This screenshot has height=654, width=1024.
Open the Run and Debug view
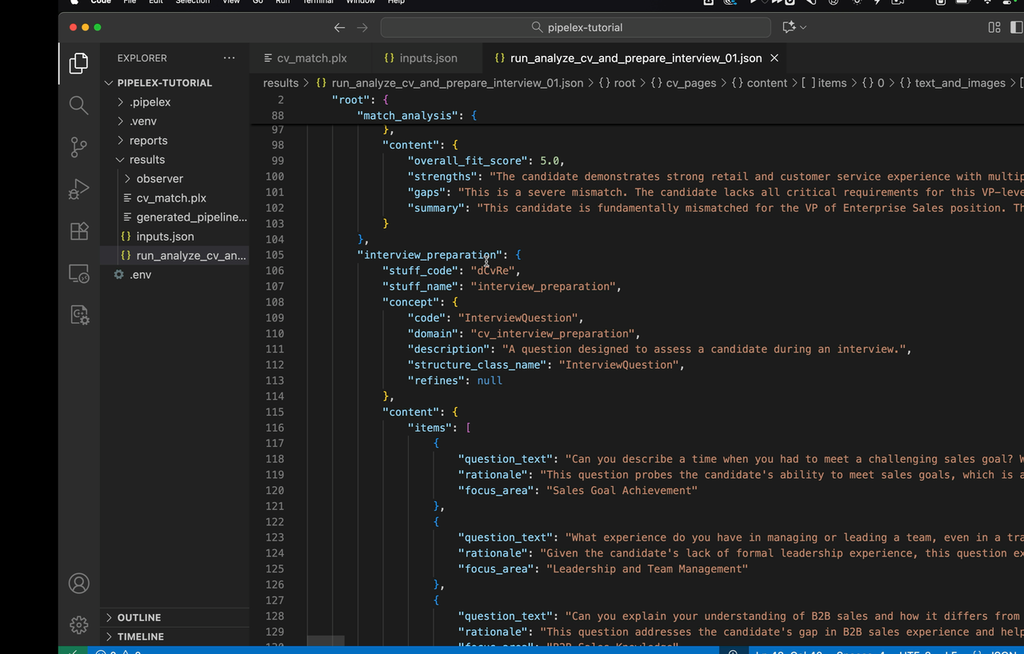coord(79,189)
